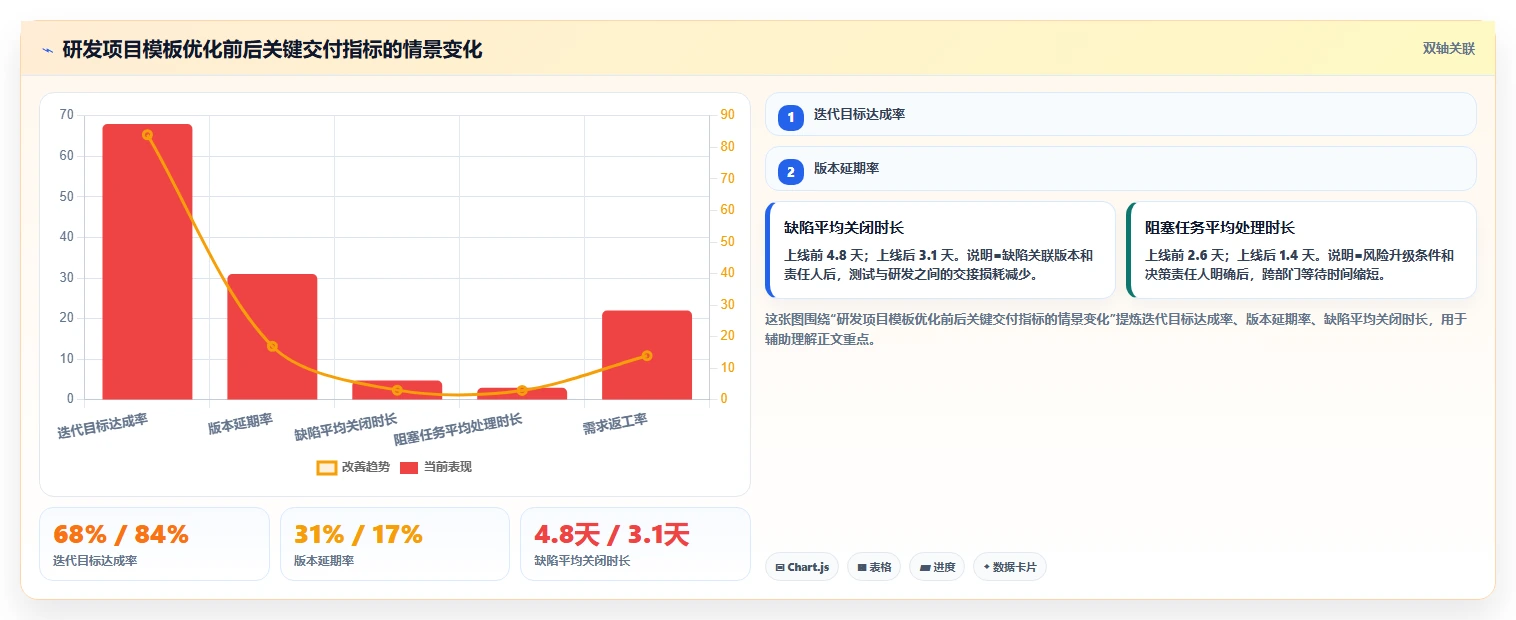Click the left axis value 70
Viewport: 1516px width, 620px height.
(x=66, y=115)
